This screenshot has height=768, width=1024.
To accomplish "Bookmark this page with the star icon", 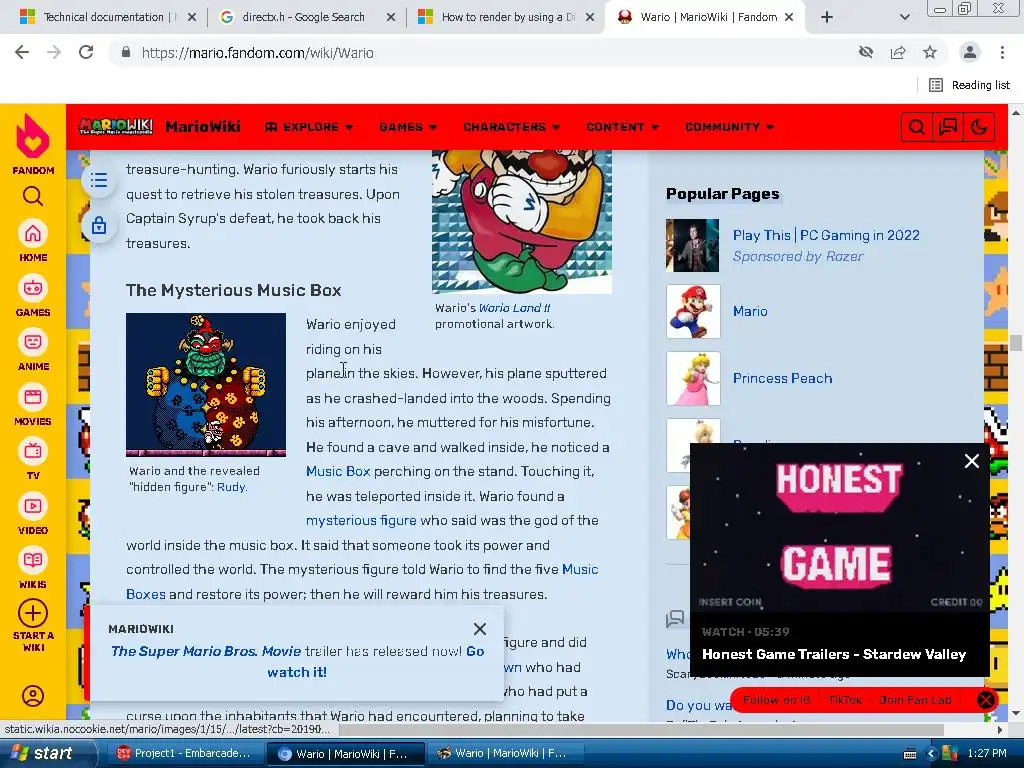I will coord(930,52).
